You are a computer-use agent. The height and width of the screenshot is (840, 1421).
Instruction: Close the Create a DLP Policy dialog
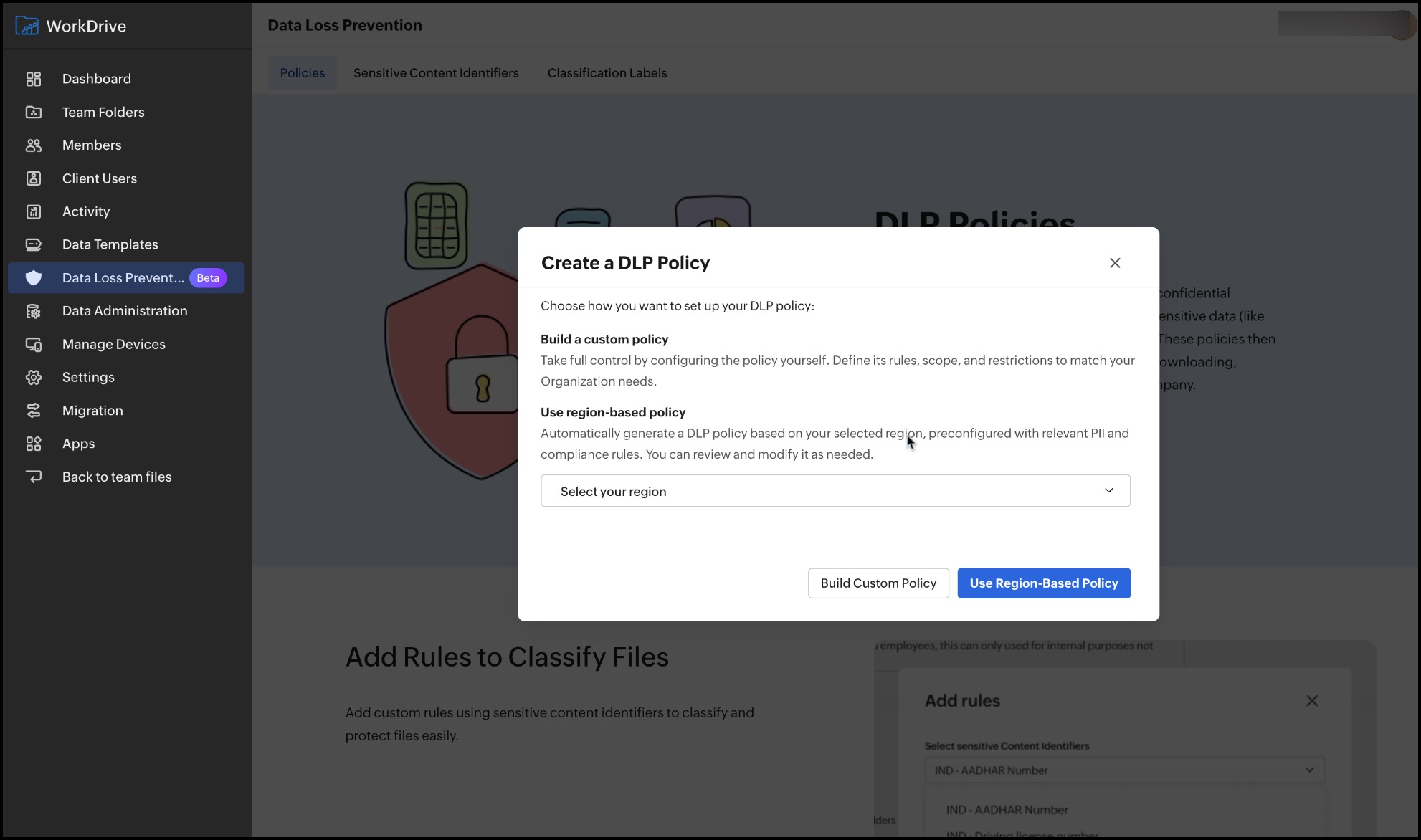point(1114,263)
